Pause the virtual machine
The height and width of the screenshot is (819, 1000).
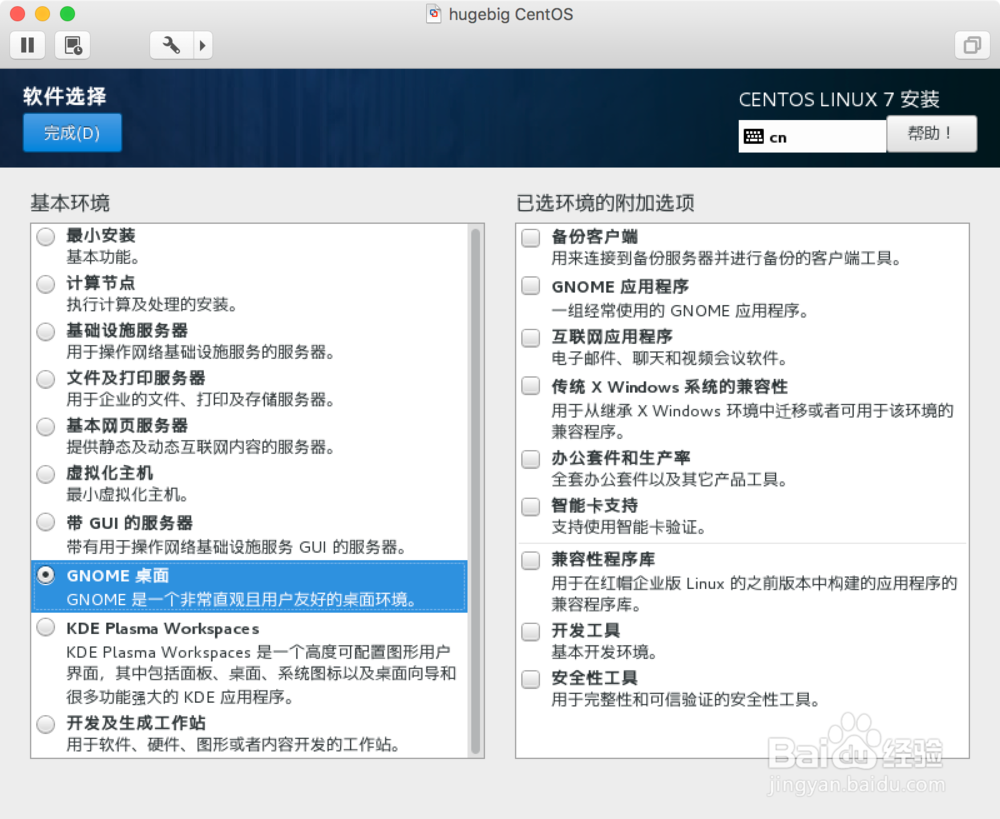pyautogui.click(x=27, y=45)
